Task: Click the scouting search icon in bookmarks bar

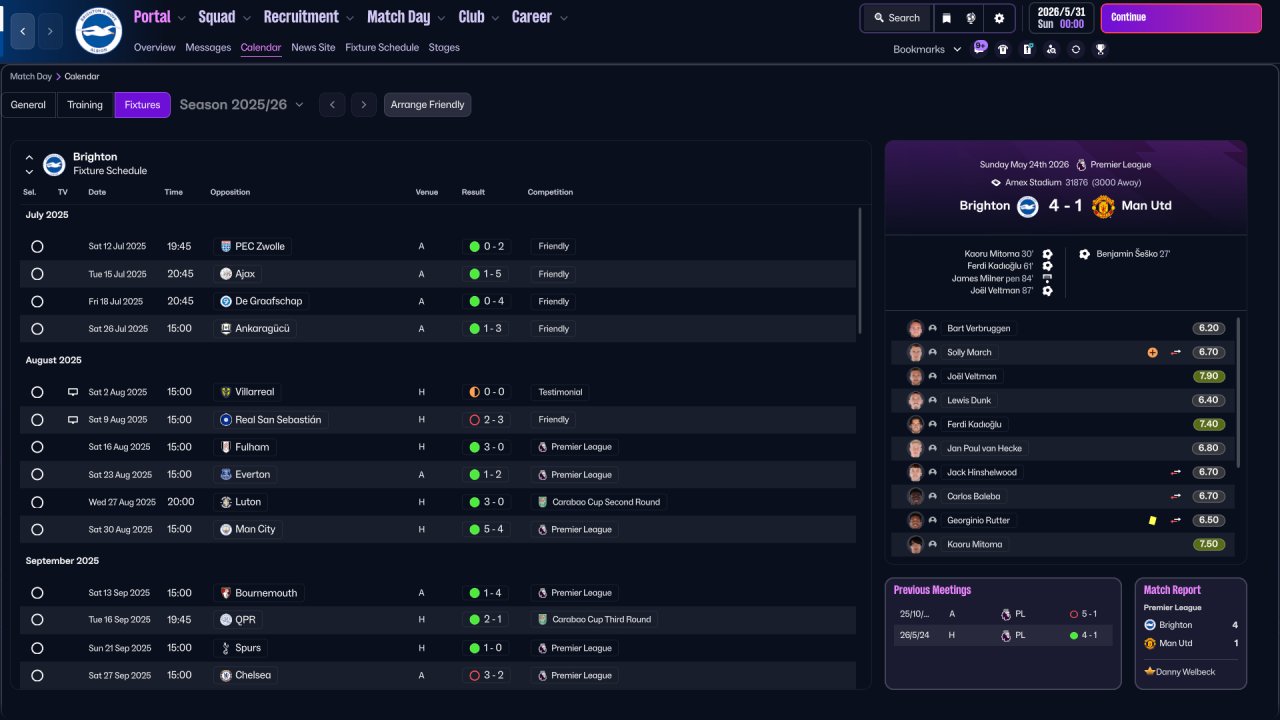Action: [1051, 49]
